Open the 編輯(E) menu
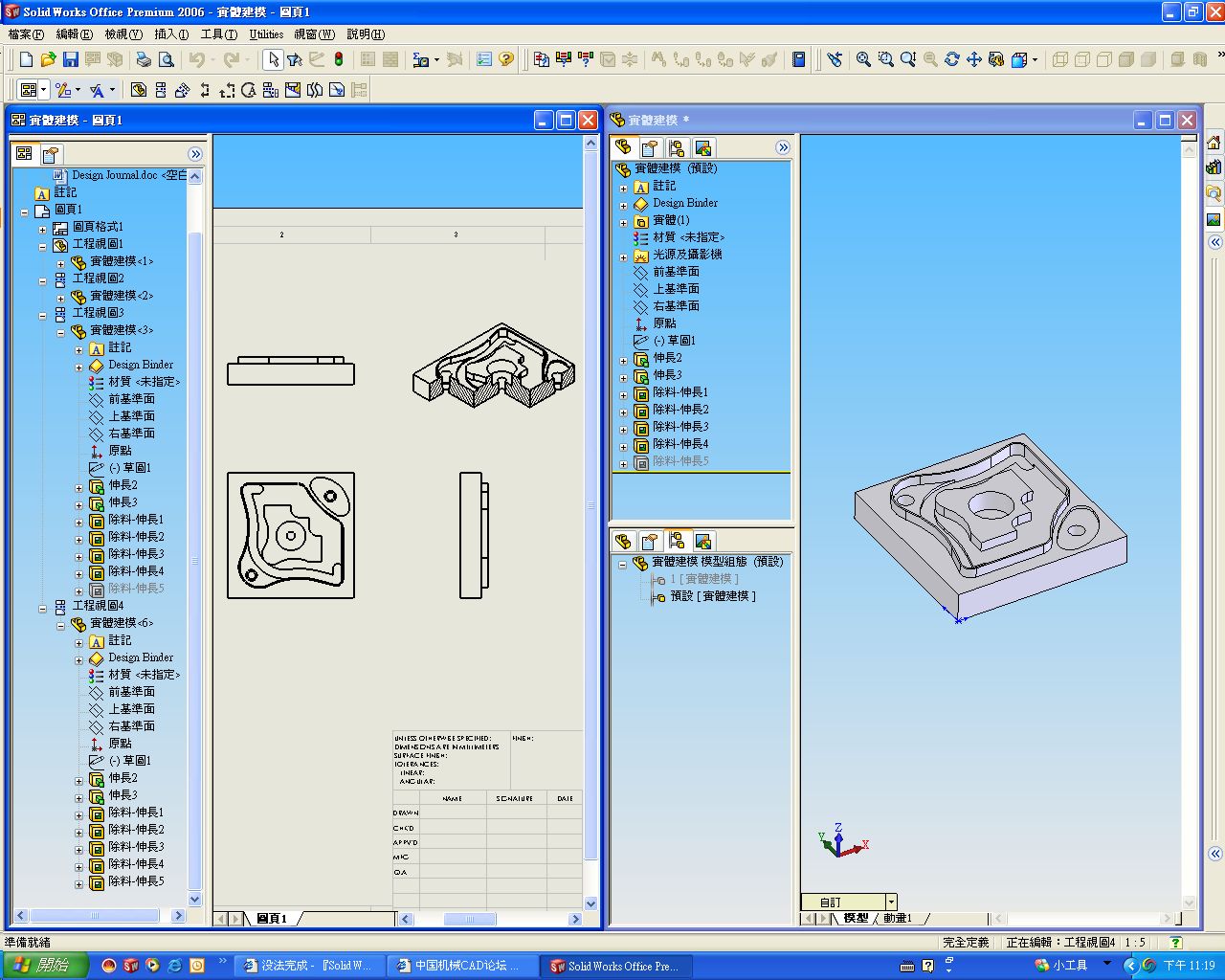 [x=75, y=34]
